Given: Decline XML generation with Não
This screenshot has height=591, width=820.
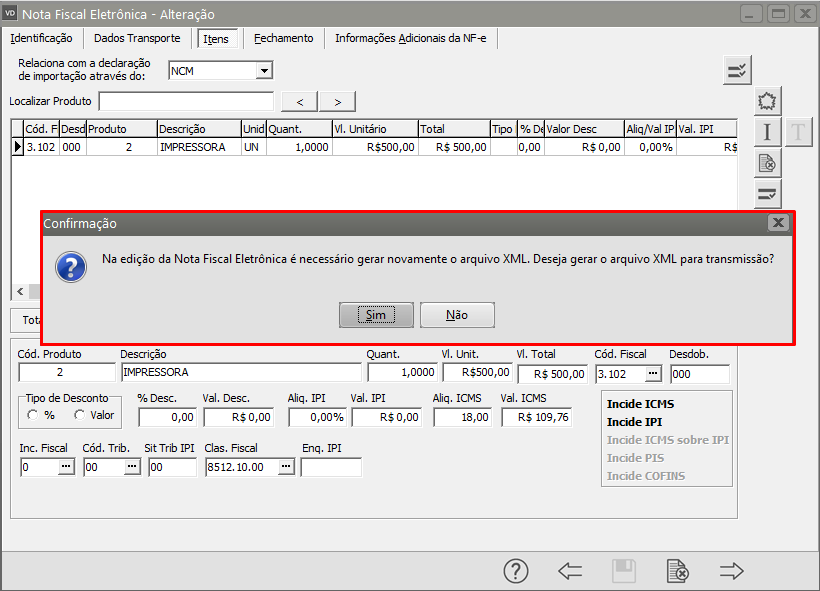Looking at the screenshot, I should (x=457, y=315).
